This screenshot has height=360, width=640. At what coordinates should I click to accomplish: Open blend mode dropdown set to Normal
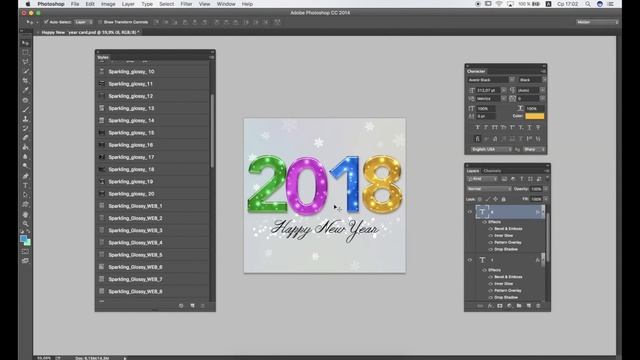[x=489, y=189]
